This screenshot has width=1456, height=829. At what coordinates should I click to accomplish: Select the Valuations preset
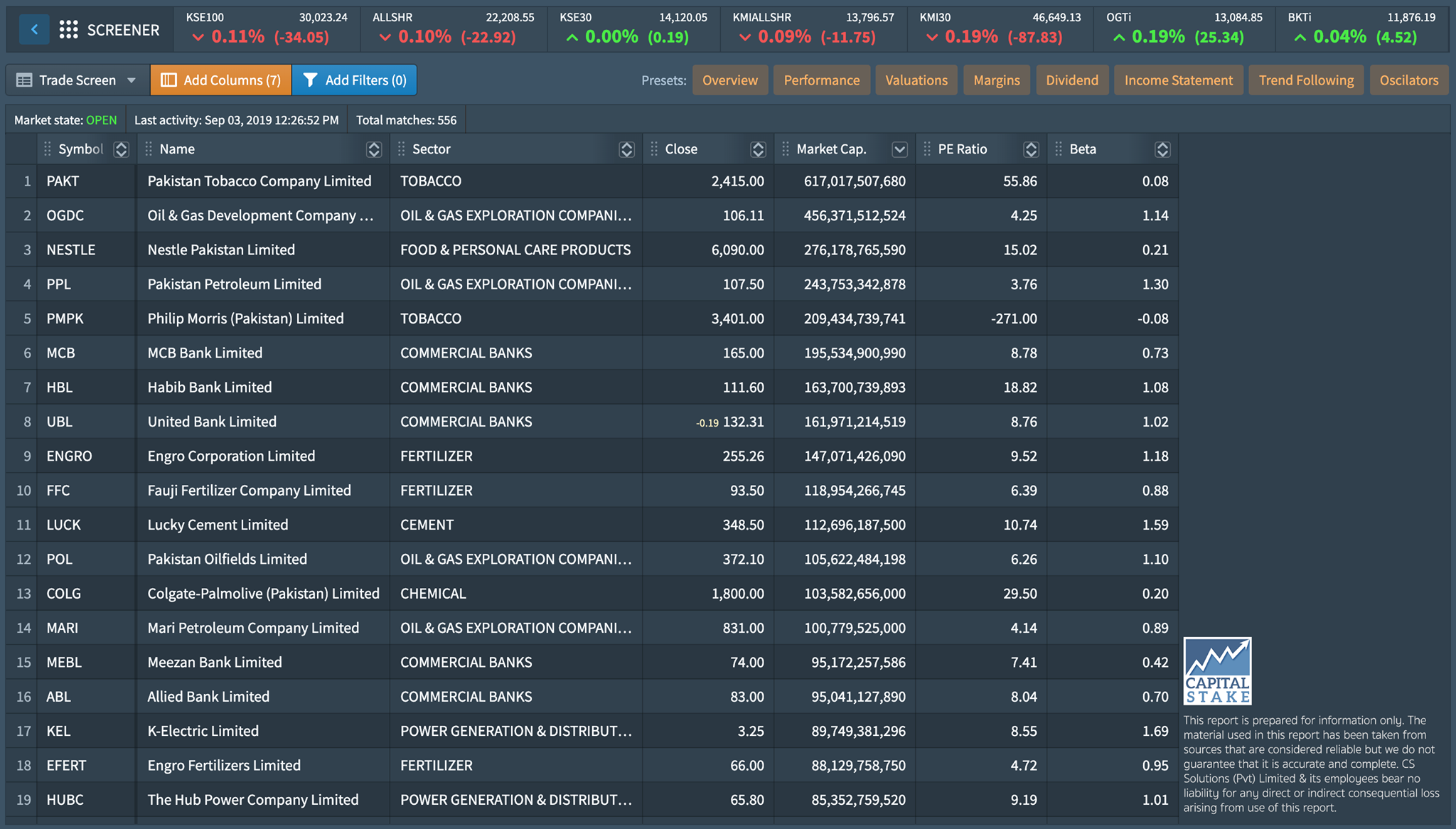[916, 80]
